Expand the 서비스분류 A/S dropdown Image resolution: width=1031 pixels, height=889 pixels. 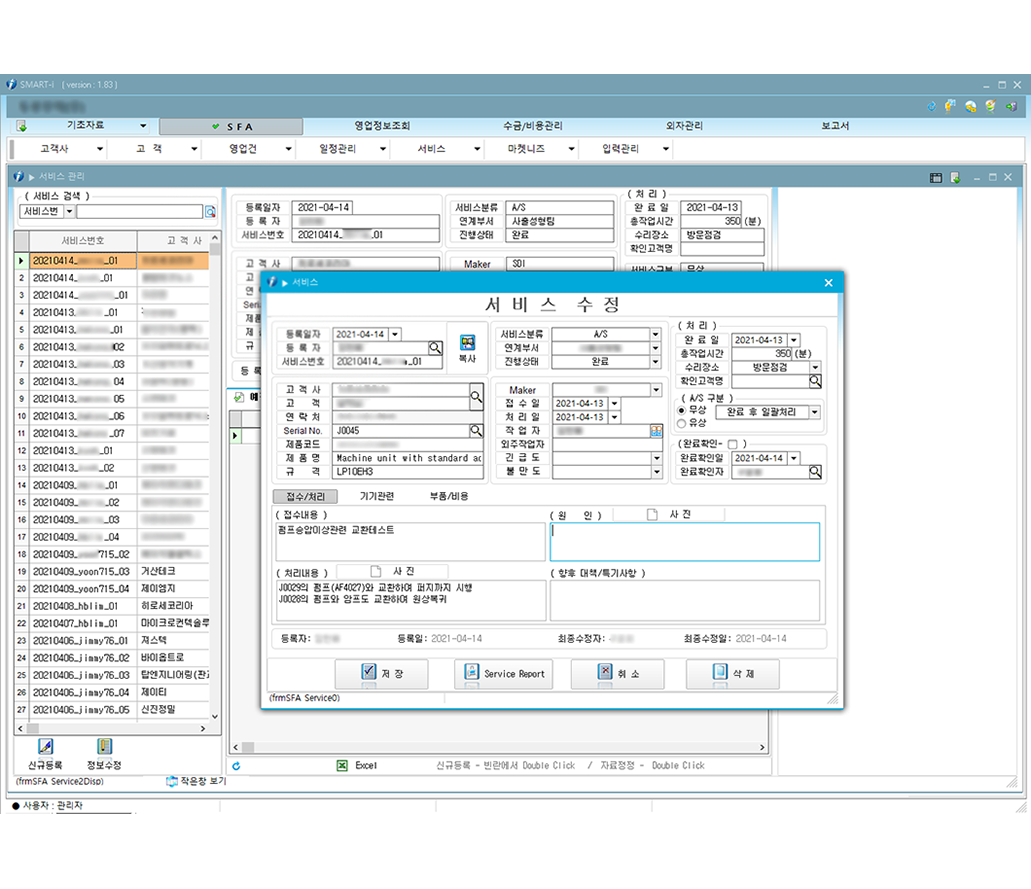pos(655,335)
